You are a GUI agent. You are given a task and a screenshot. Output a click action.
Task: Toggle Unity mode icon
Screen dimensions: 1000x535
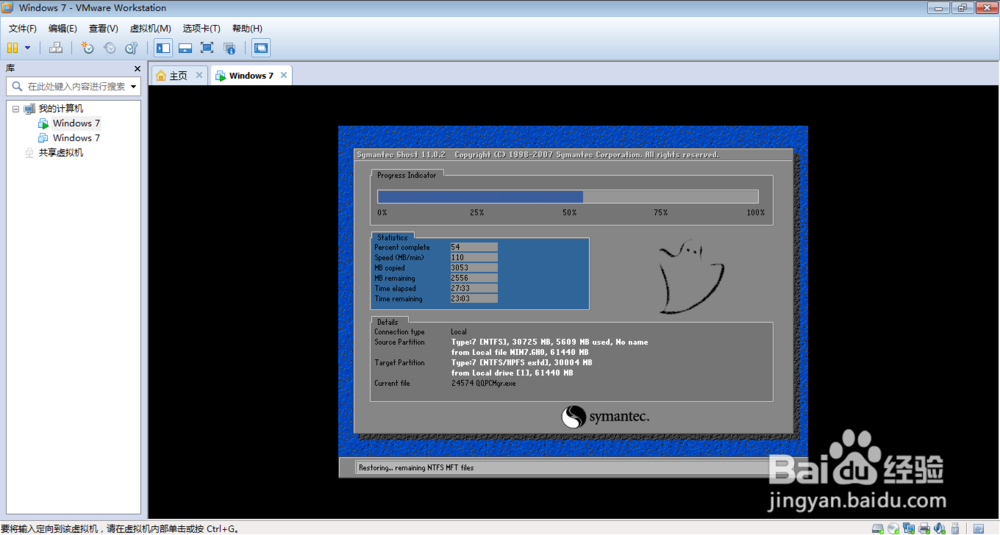tap(230, 48)
